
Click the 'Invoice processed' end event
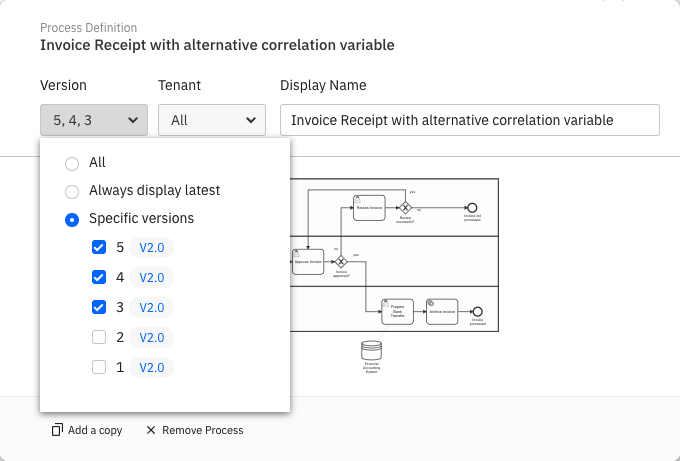477,312
